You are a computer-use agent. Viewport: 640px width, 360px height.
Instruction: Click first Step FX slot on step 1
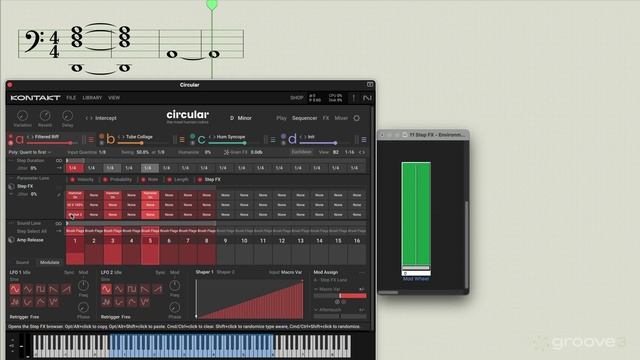click(x=75, y=195)
